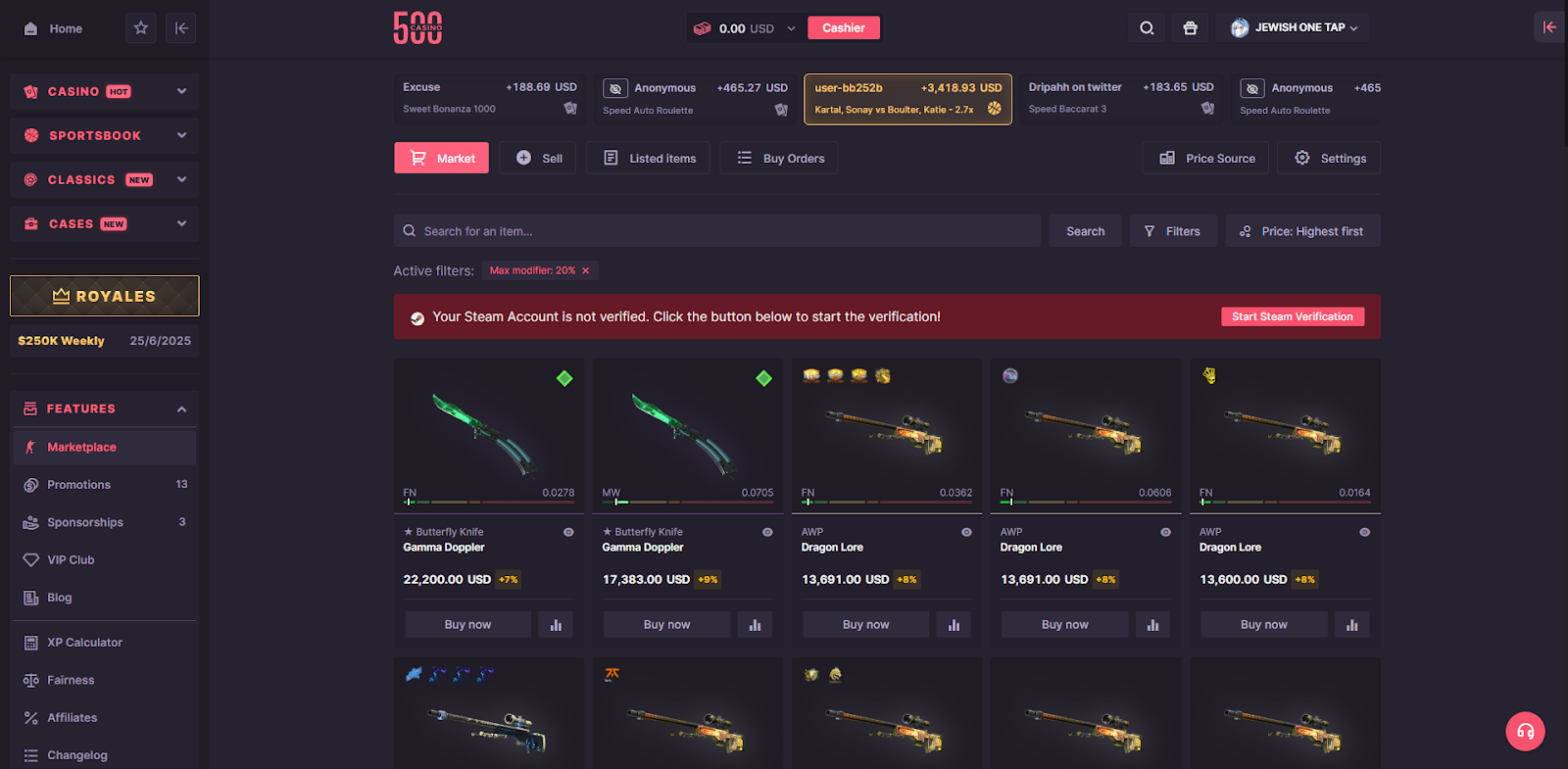Collapse the sidebar using the arrow icon

pos(181,28)
